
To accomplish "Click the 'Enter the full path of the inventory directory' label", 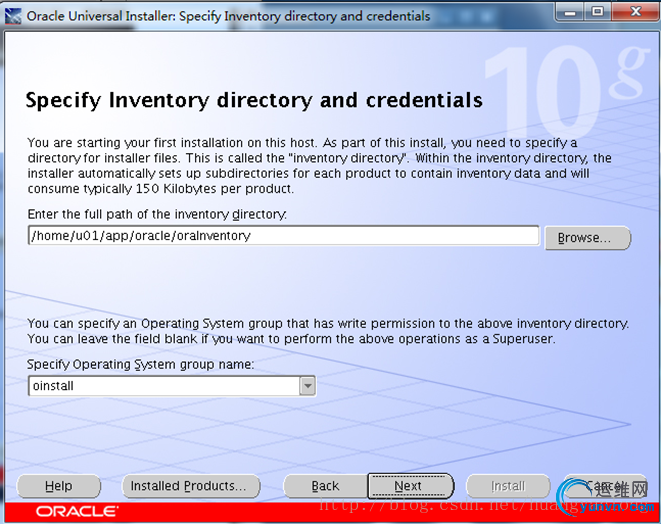I will click(x=157, y=214).
